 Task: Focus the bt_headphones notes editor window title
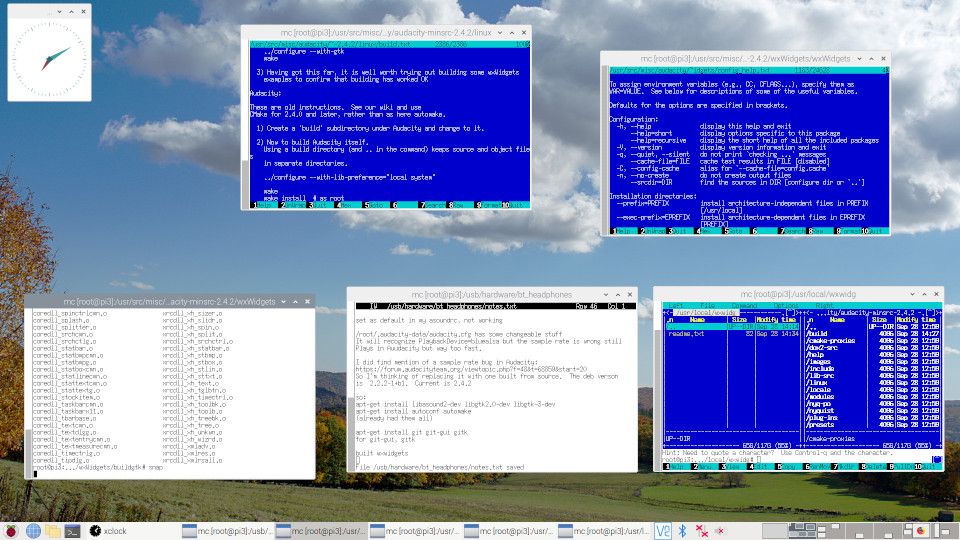[491, 295]
